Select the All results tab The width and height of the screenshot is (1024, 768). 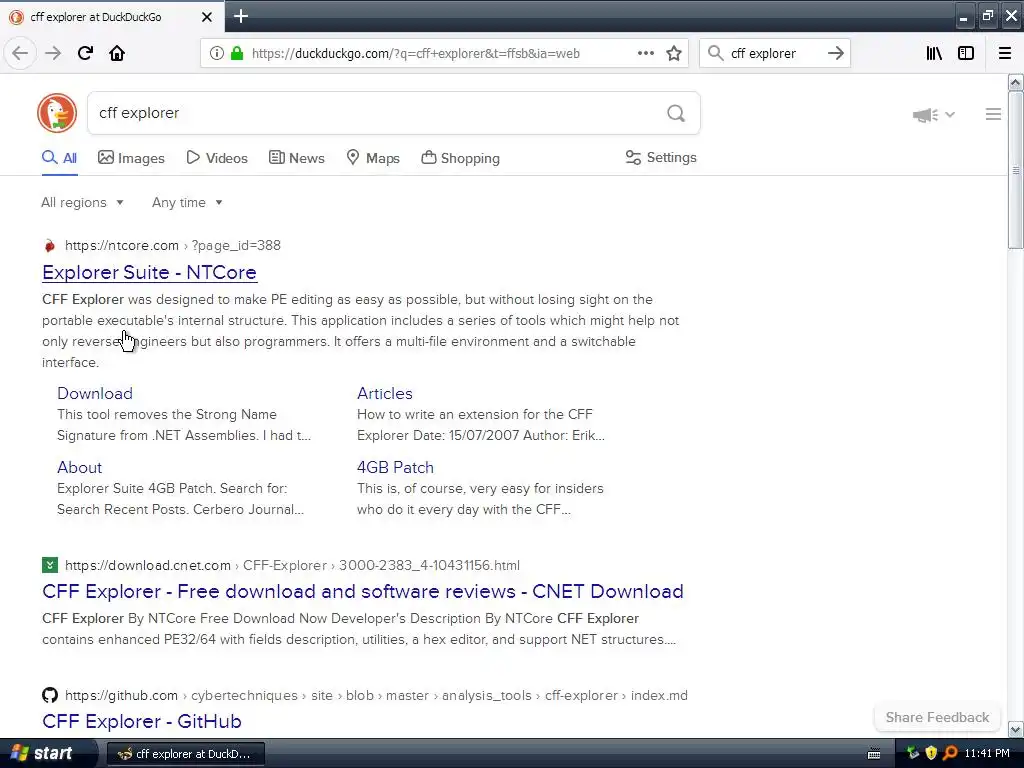click(x=59, y=158)
